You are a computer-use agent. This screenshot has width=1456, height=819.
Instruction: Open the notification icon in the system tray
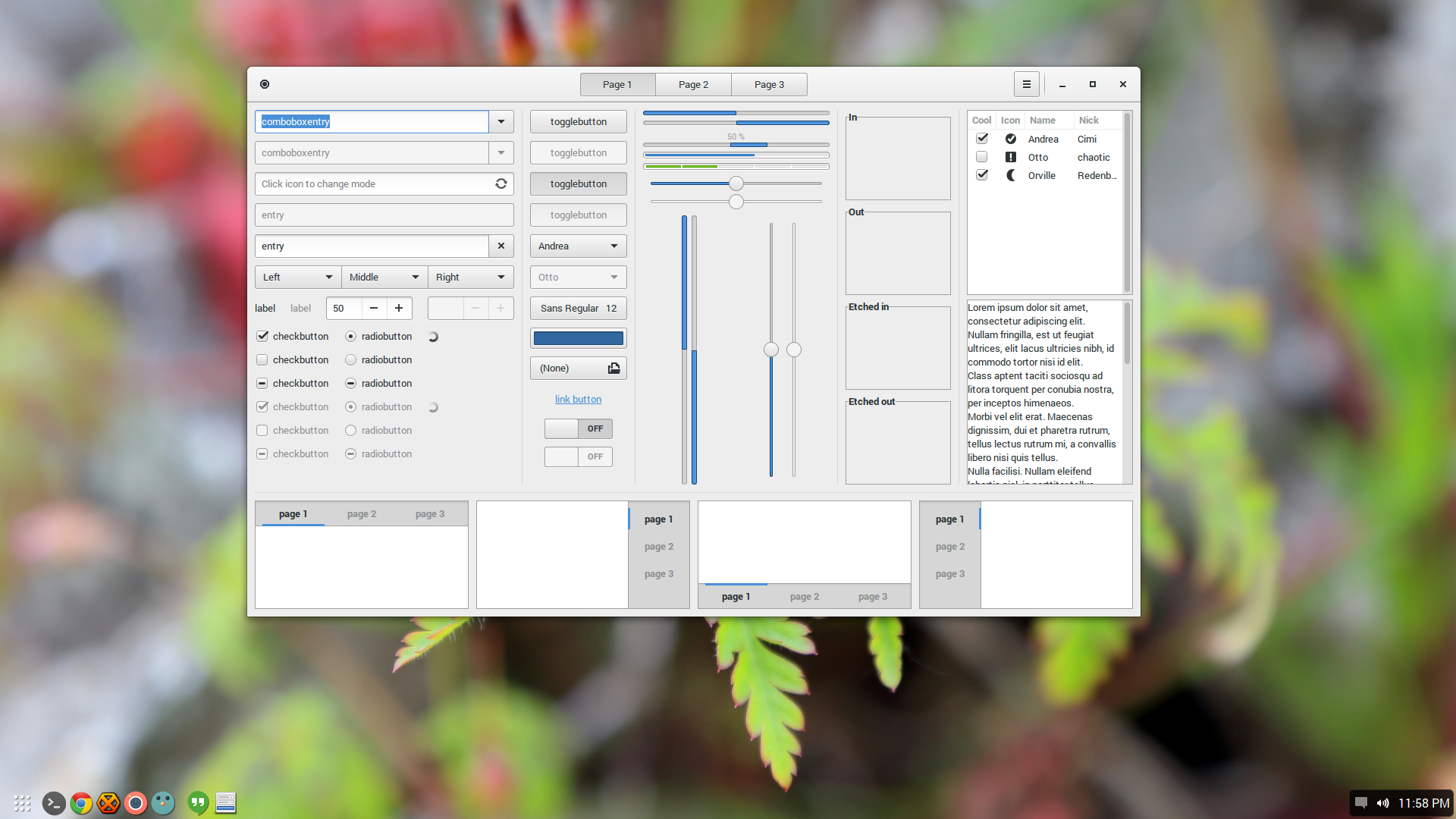pyautogui.click(x=1361, y=803)
